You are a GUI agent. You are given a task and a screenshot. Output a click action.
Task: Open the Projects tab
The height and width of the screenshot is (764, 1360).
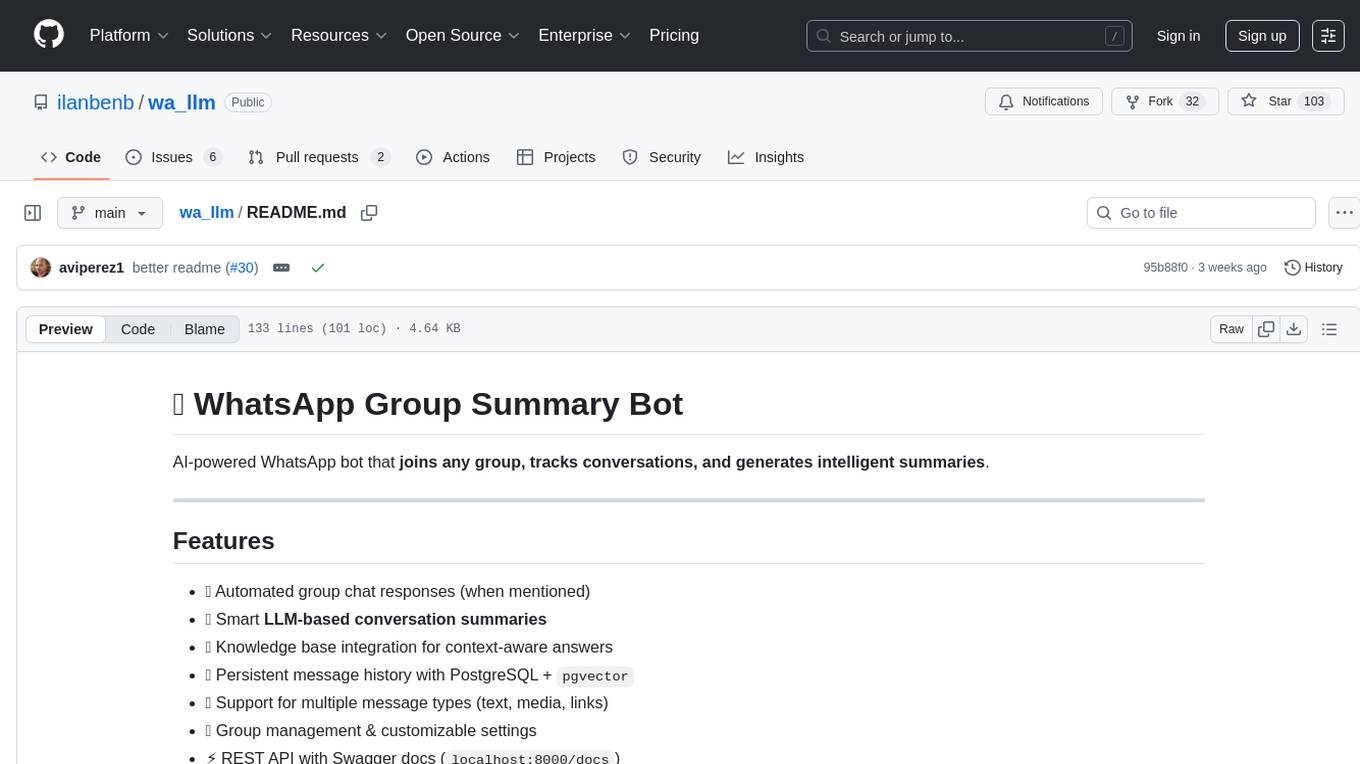pos(556,157)
